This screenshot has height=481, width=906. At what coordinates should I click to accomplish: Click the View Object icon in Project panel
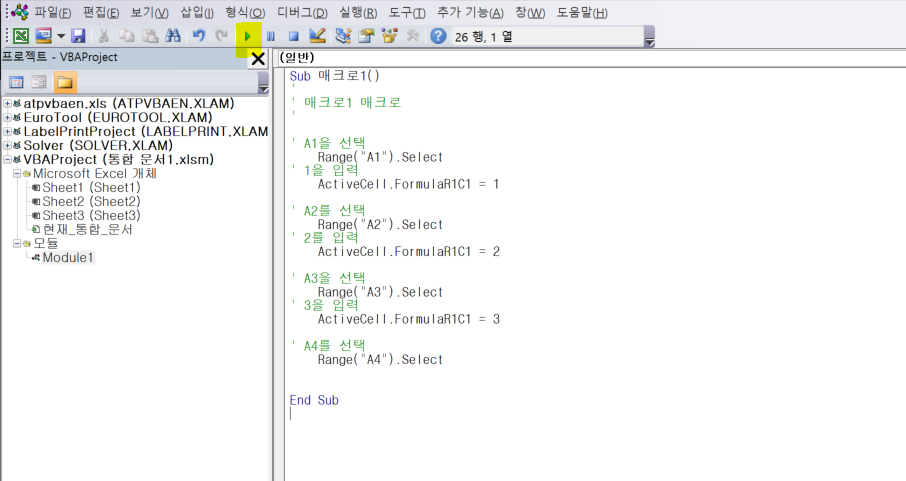pyautogui.click(x=39, y=82)
